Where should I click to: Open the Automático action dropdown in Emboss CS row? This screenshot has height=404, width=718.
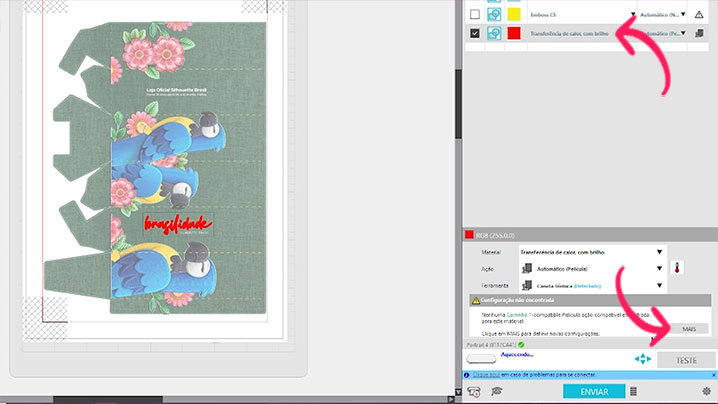[683, 14]
